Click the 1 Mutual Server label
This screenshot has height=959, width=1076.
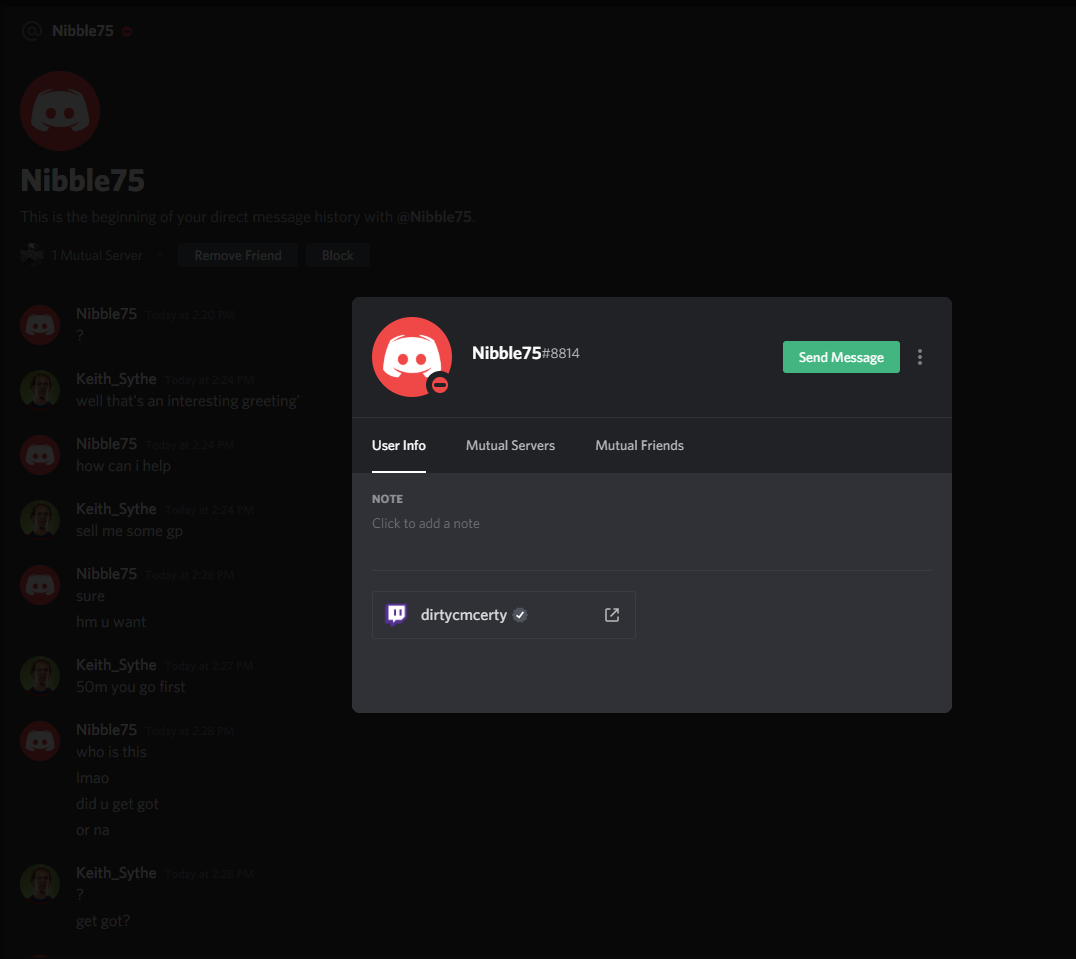click(x=97, y=255)
